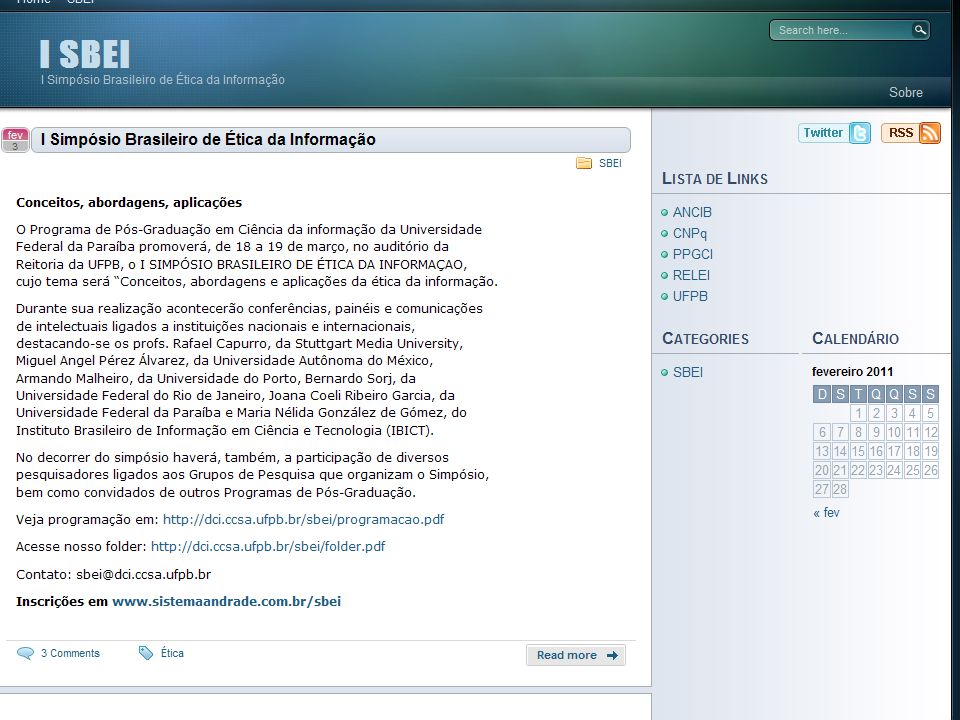Image resolution: width=960 pixels, height=720 pixels.
Task: Click the search magnifier icon
Action: point(920,30)
